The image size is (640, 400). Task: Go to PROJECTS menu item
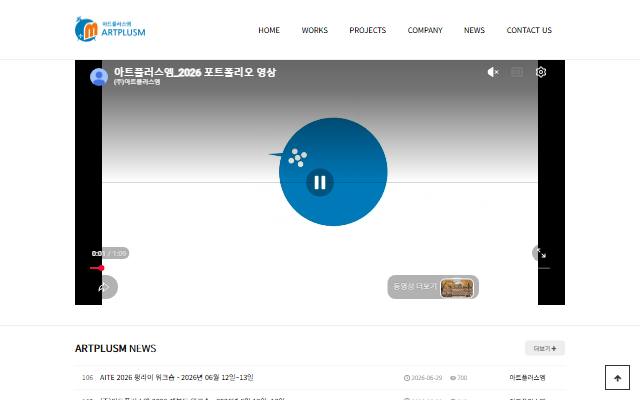(x=368, y=30)
